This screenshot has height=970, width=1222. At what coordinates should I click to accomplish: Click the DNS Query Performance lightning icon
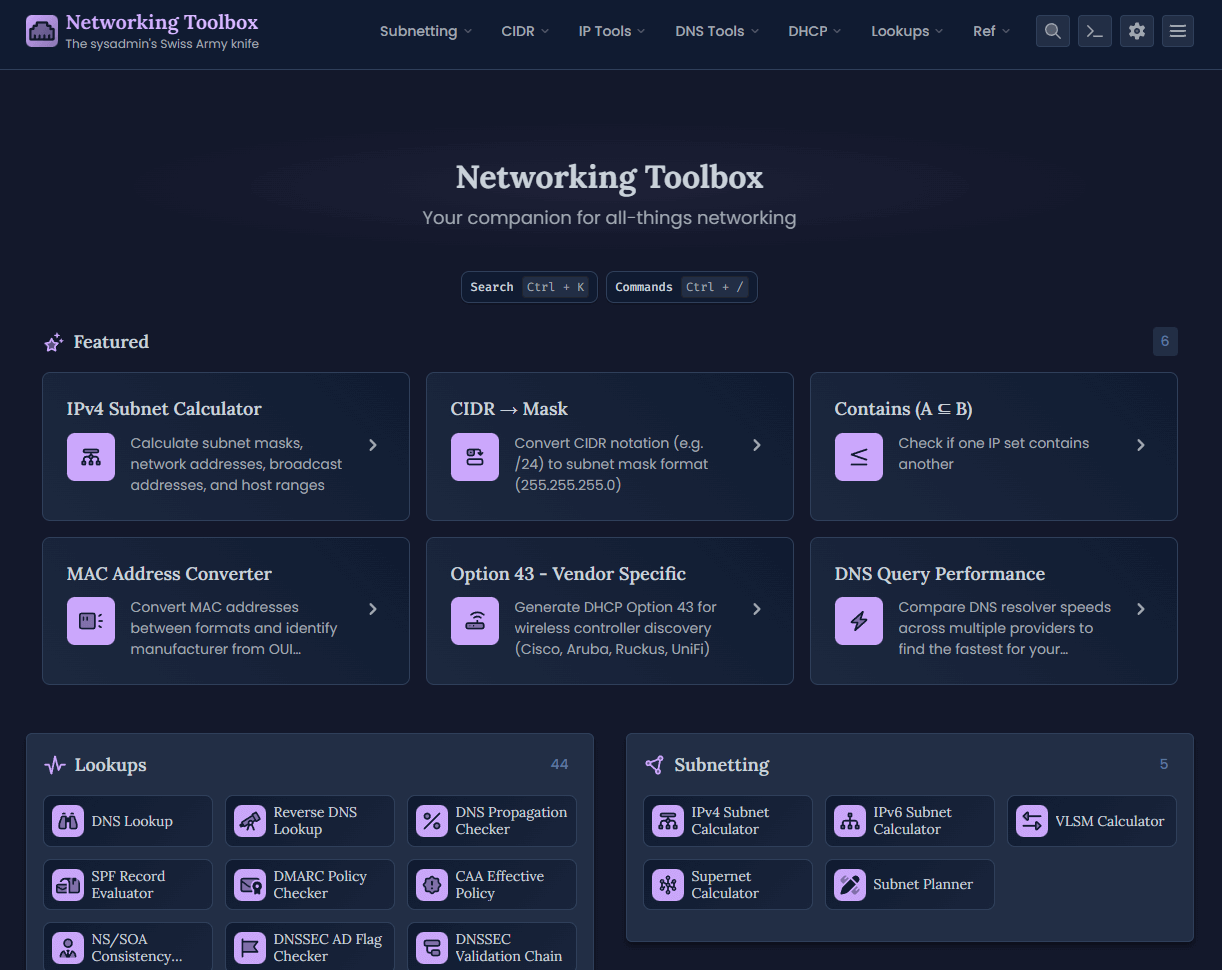point(858,621)
